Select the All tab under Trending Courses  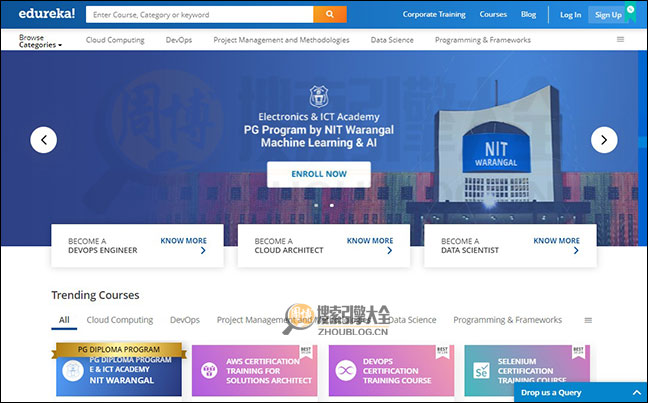coord(64,320)
